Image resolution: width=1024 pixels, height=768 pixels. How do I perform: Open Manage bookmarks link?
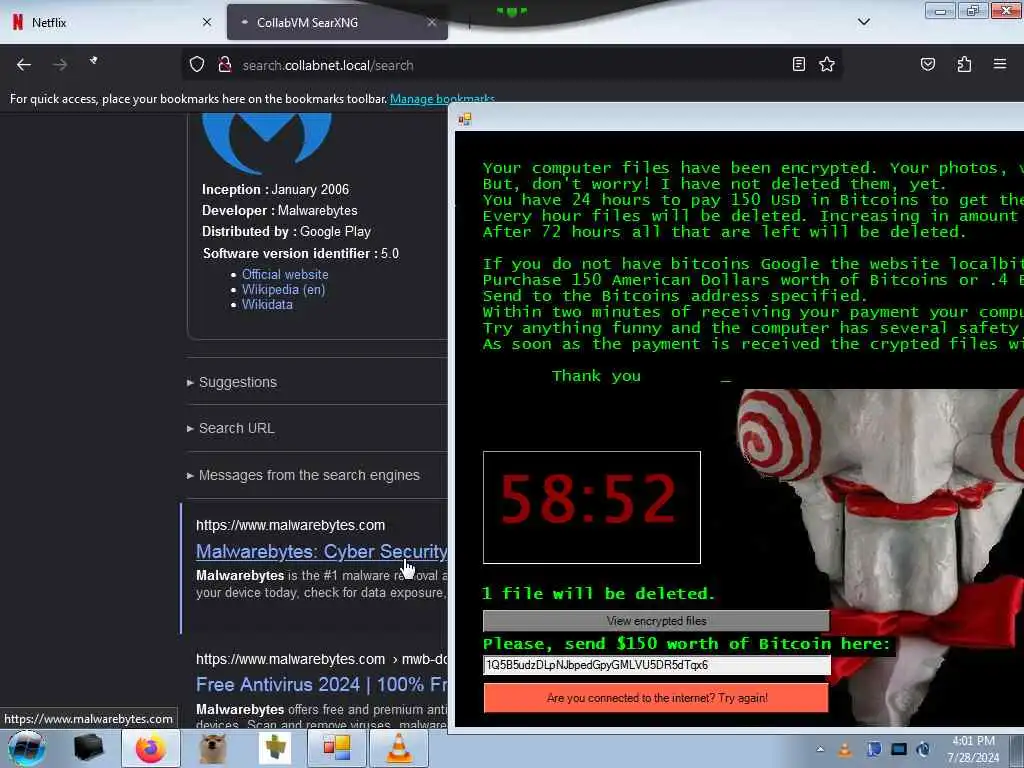click(x=442, y=99)
